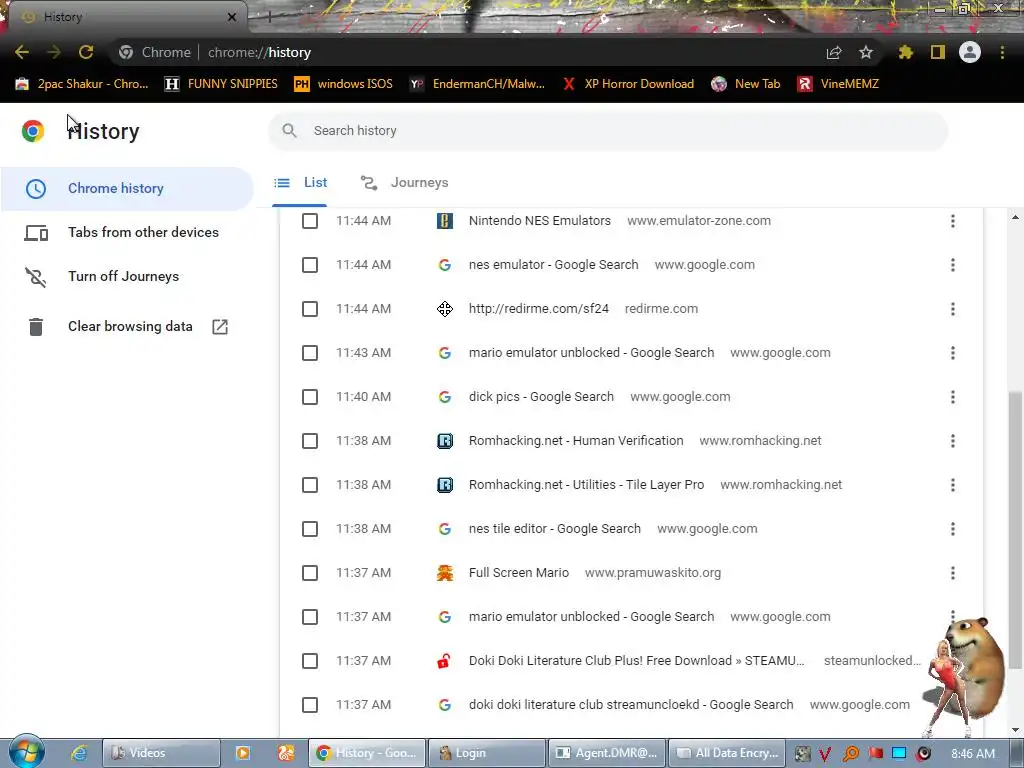The width and height of the screenshot is (1024, 768).
Task: Check the nes tile editor search box
Action: coord(310,529)
